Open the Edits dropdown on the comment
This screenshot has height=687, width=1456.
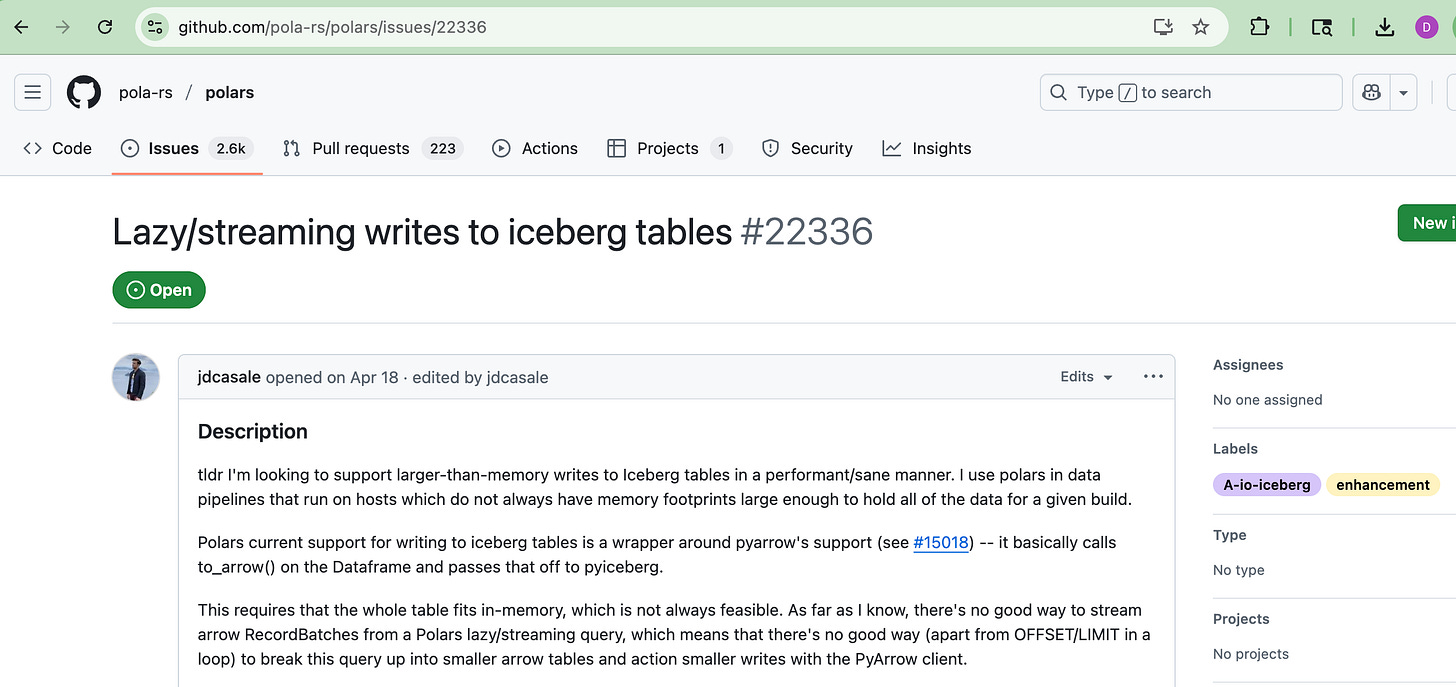click(x=1085, y=377)
